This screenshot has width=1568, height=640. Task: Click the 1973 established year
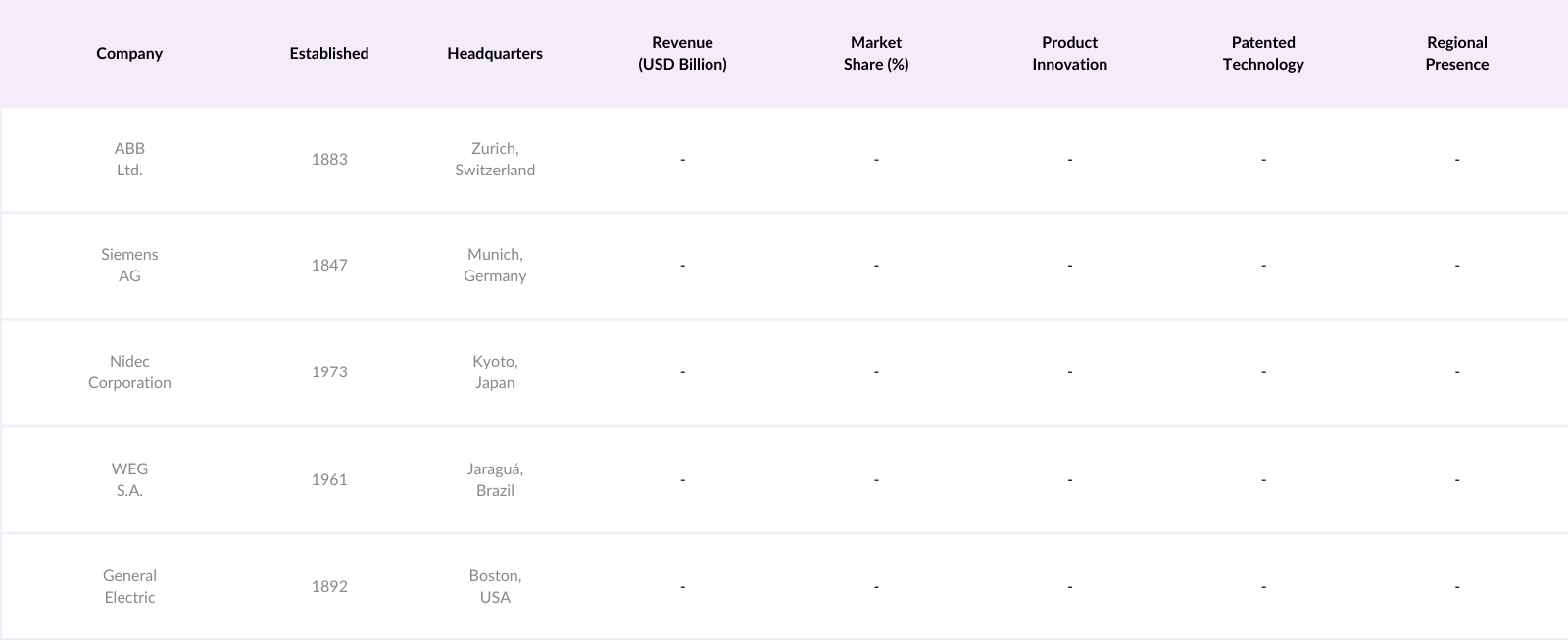tap(329, 371)
